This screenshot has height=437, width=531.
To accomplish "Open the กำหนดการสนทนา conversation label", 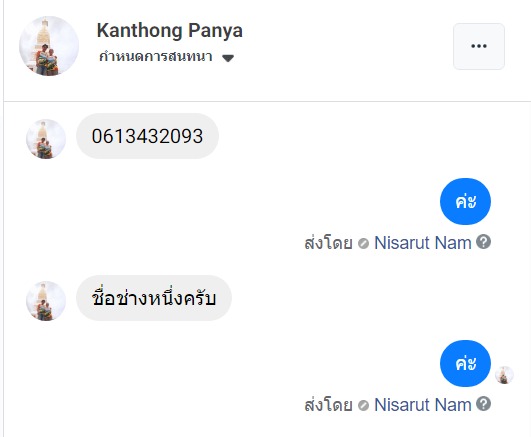I will pyautogui.click(x=156, y=56).
